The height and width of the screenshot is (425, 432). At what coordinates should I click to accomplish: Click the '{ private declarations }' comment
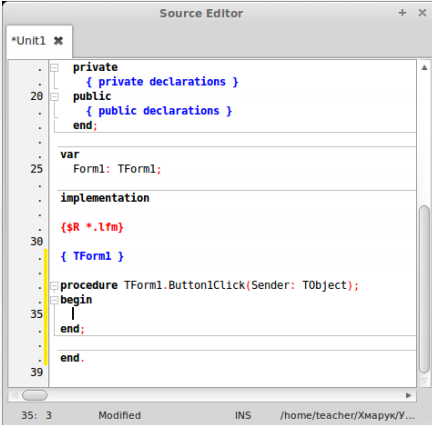point(162,82)
